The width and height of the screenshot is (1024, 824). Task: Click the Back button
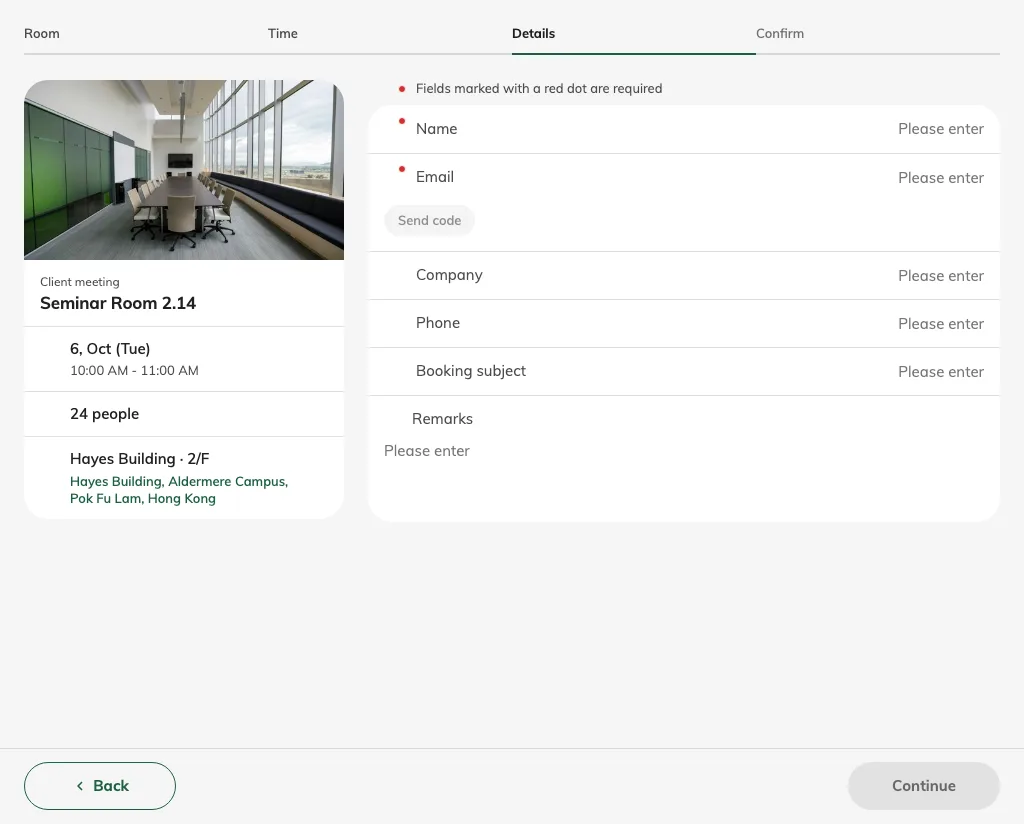coord(100,785)
